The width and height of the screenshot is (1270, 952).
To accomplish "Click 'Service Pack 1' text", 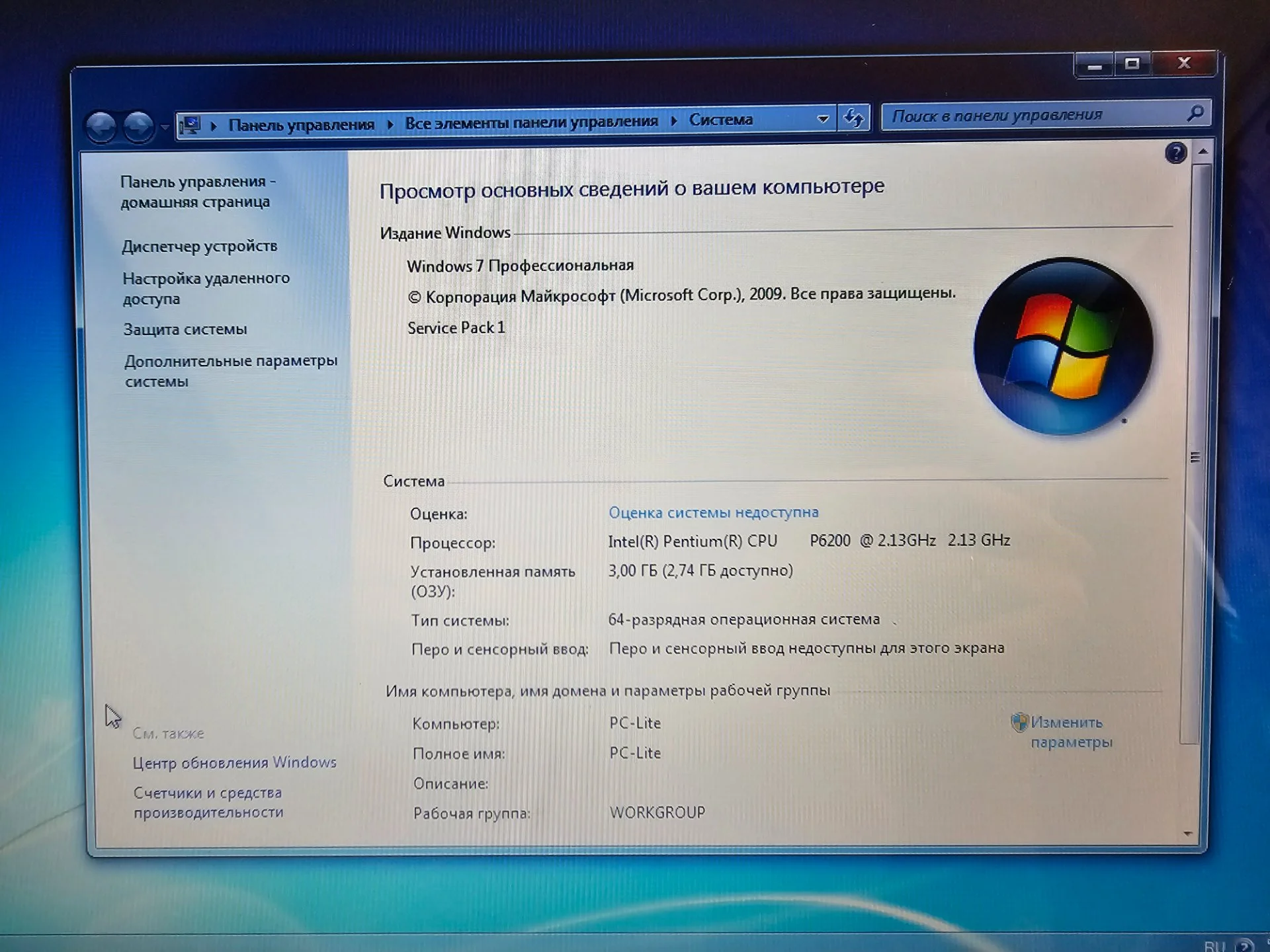I will tap(456, 328).
